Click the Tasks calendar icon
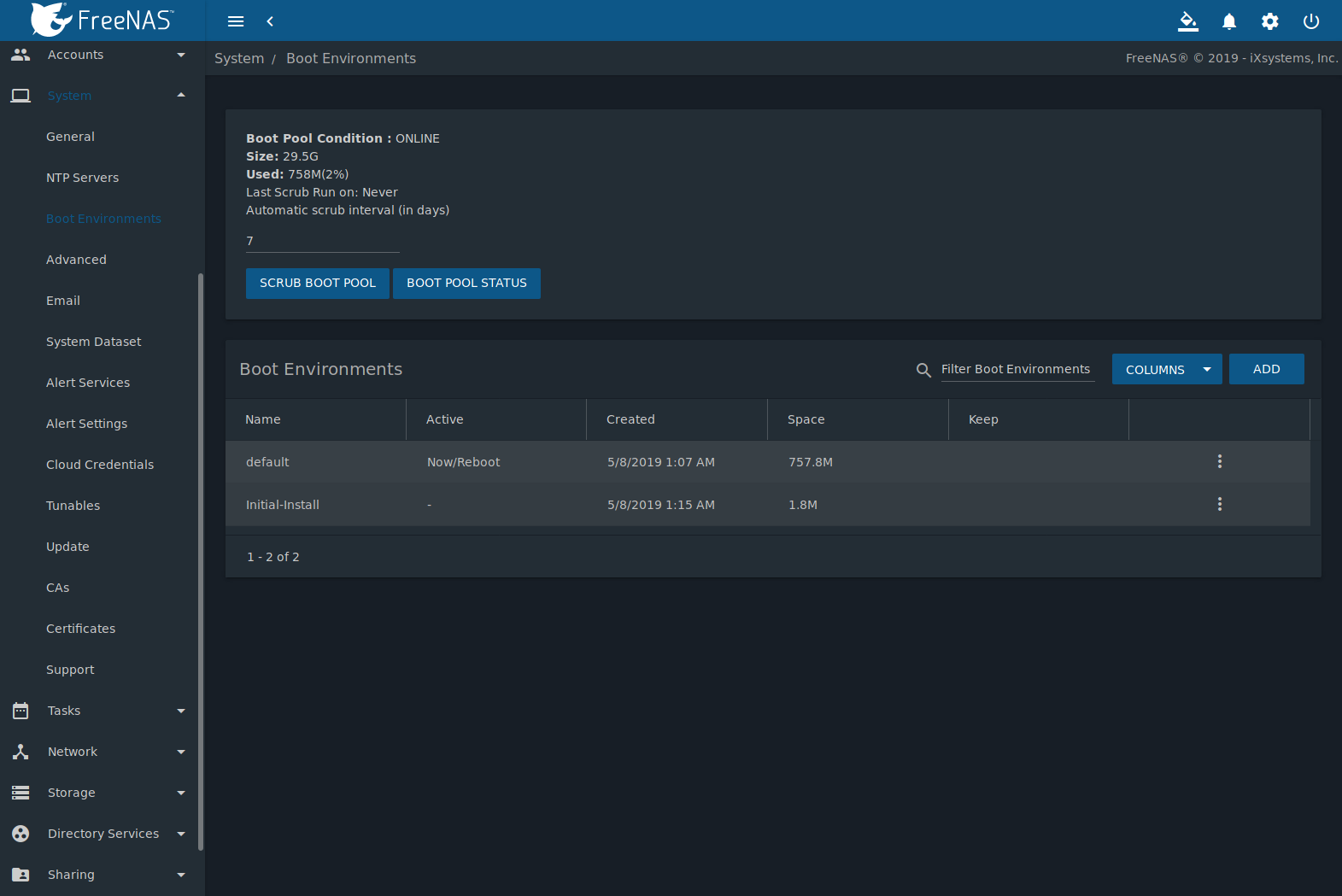Viewport: 1342px width, 896px height. tap(21, 711)
